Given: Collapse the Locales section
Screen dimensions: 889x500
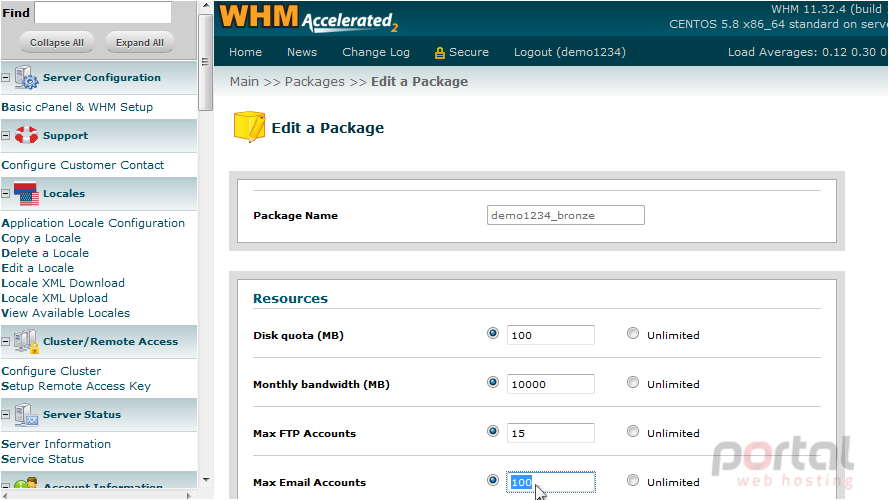Looking at the screenshot, I should (x=6, y=193).
